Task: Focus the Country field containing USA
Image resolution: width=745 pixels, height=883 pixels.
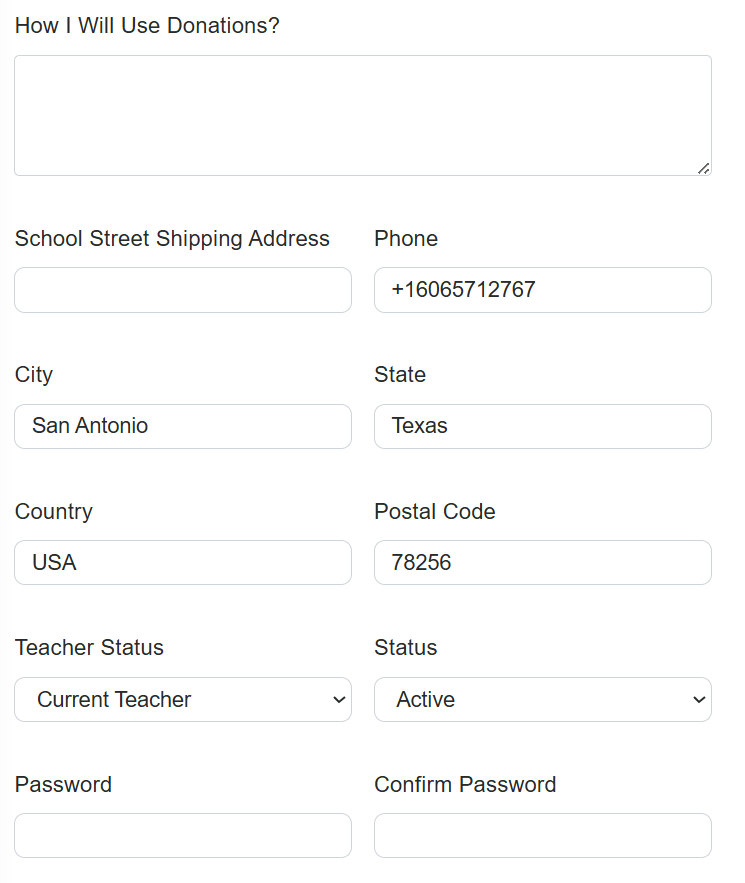Action: point(183,563)
